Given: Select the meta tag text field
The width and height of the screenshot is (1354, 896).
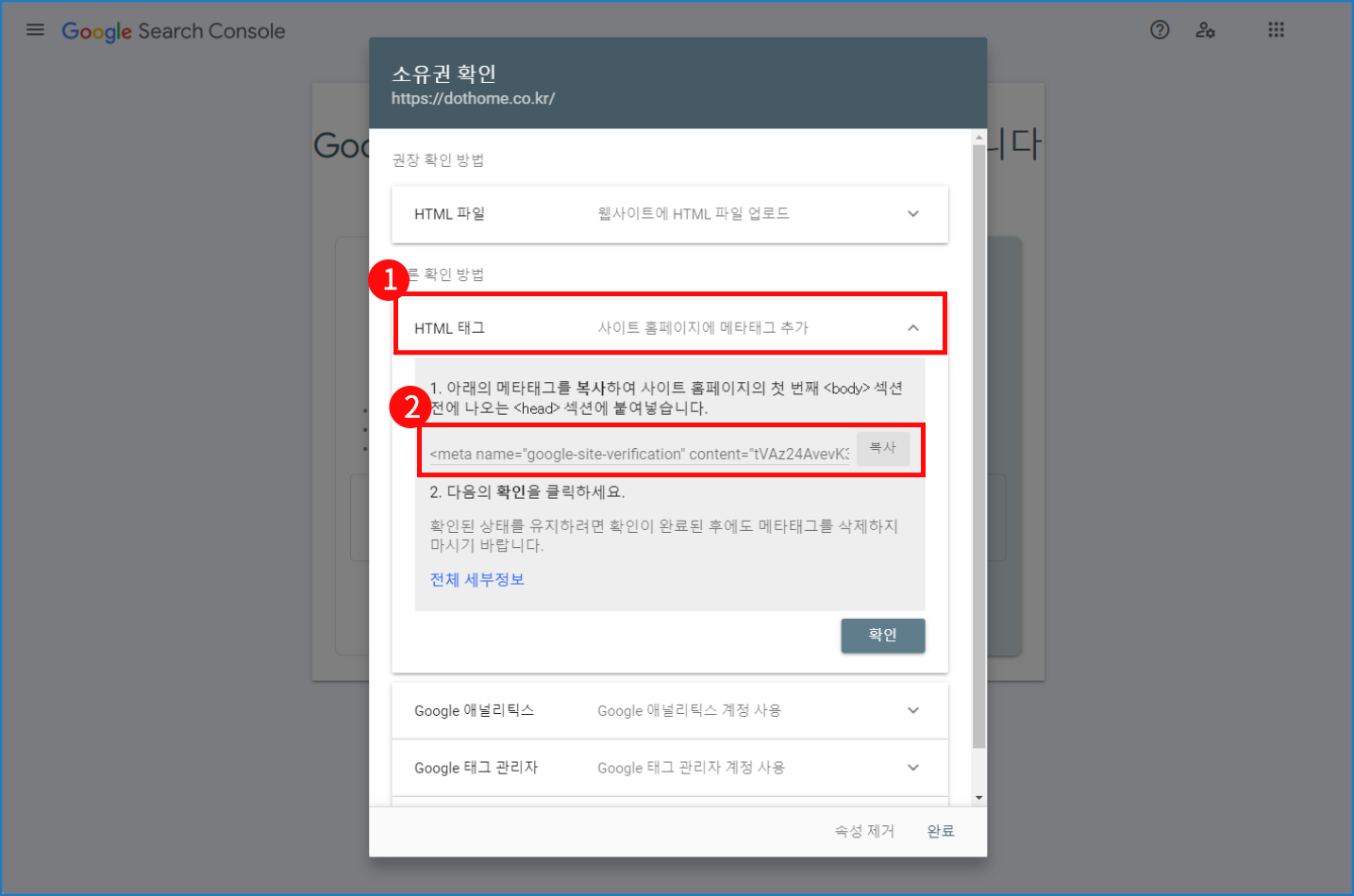Looking at the screenshot, I should pyautogui.click(x=632, y=449).
